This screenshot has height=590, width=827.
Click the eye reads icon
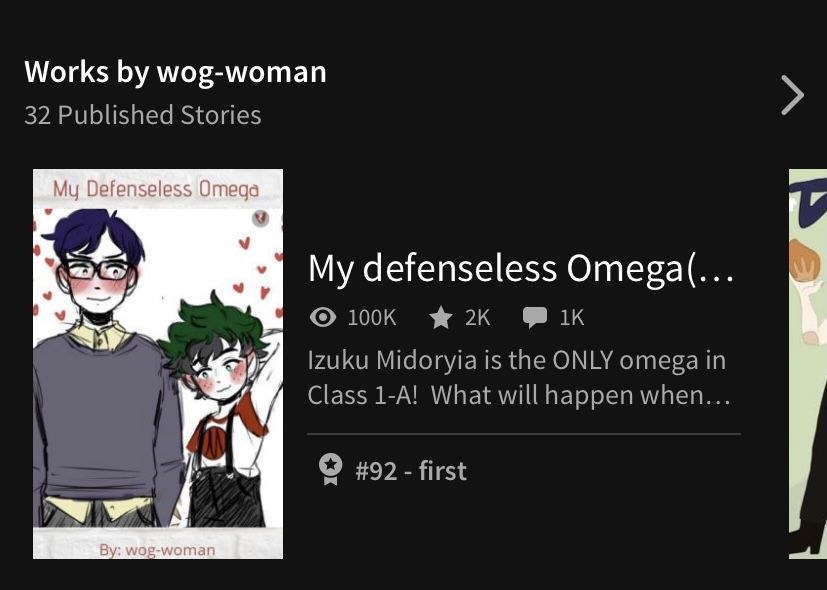(x=322, y=318)
